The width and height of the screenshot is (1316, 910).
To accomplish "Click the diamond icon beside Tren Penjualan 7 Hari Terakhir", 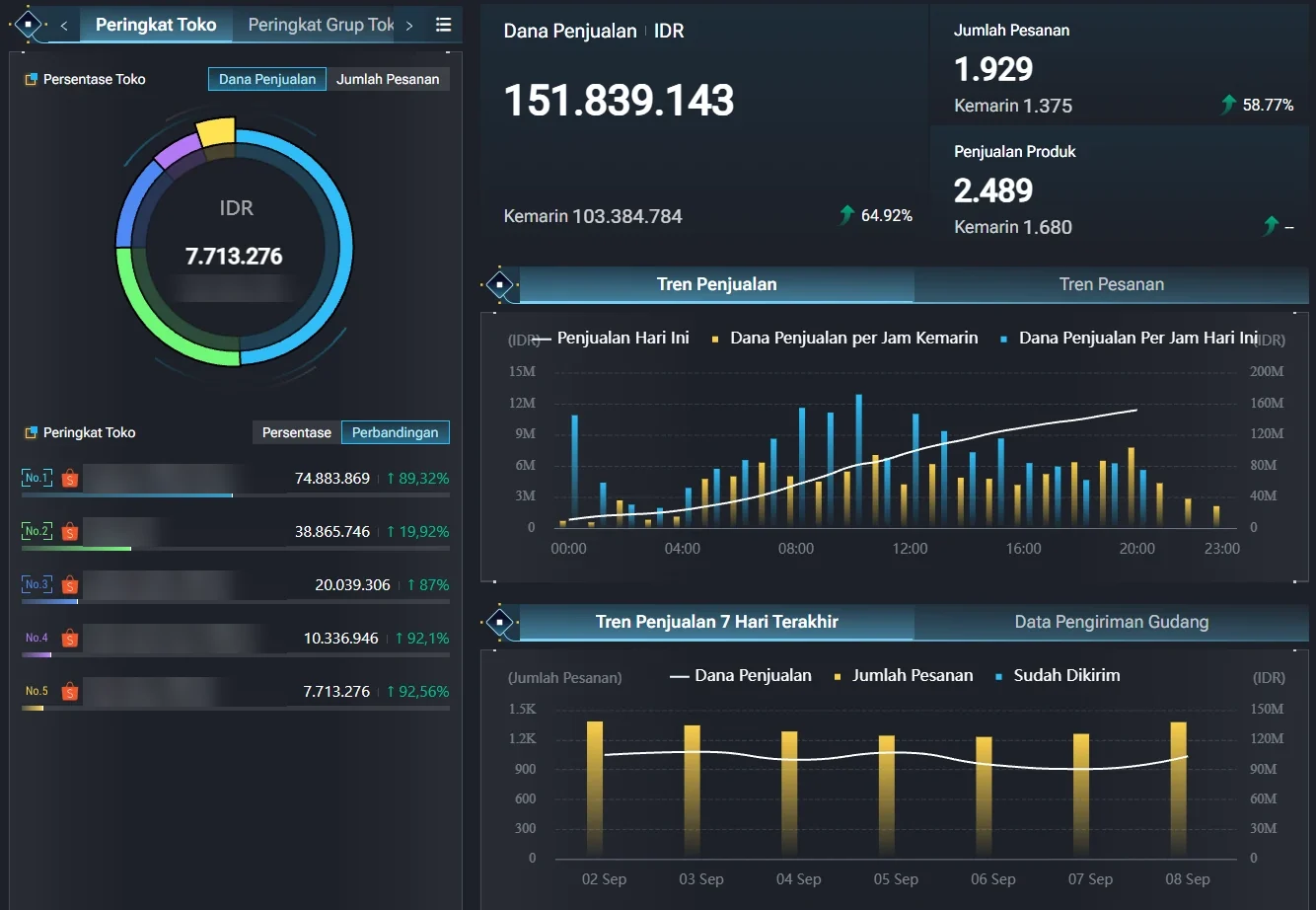I will [500, 622].
